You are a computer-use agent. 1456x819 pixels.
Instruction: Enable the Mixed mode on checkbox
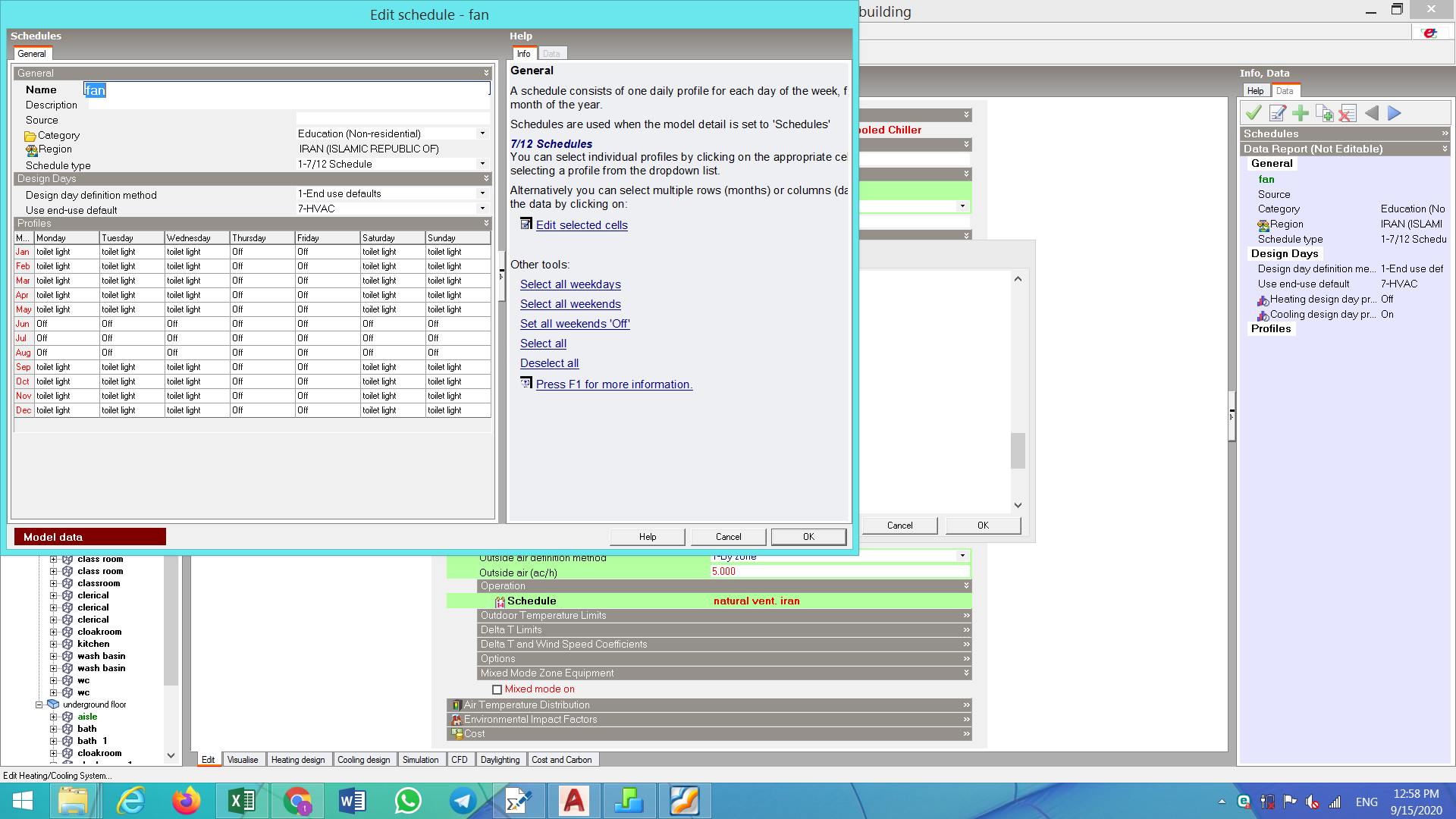497,689
